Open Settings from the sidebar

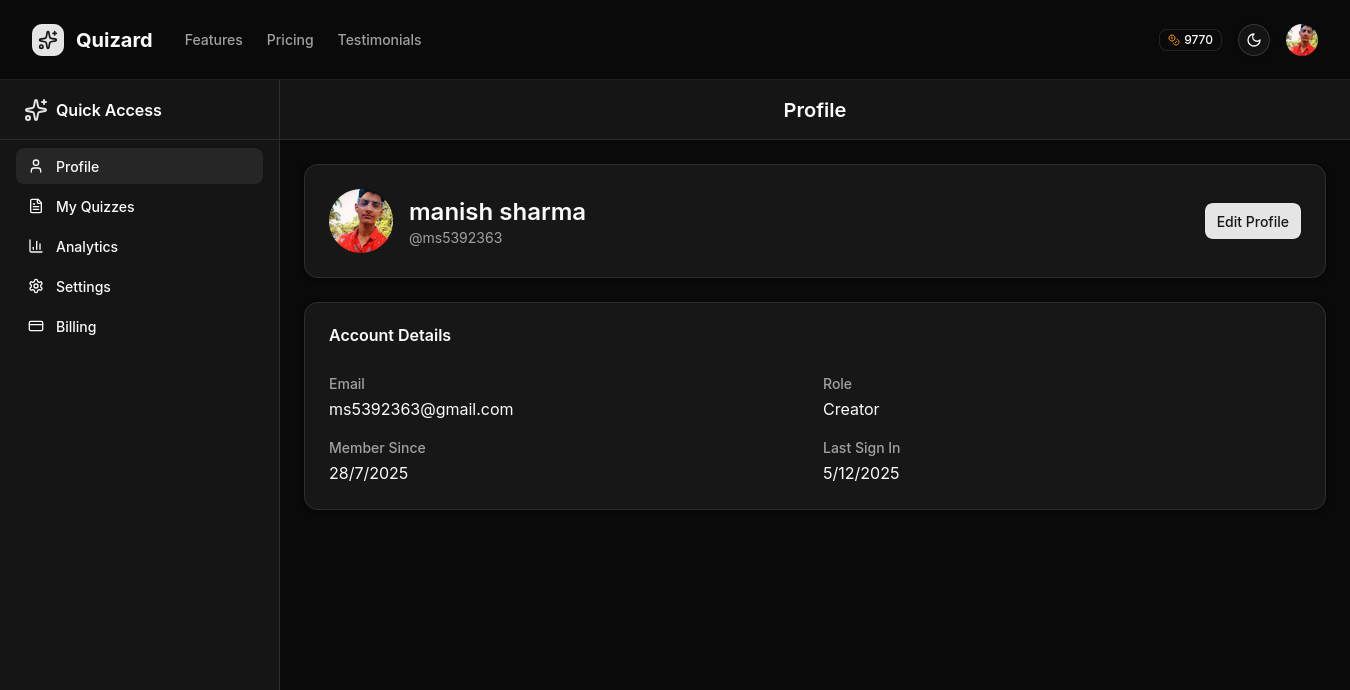coord(139,286)
